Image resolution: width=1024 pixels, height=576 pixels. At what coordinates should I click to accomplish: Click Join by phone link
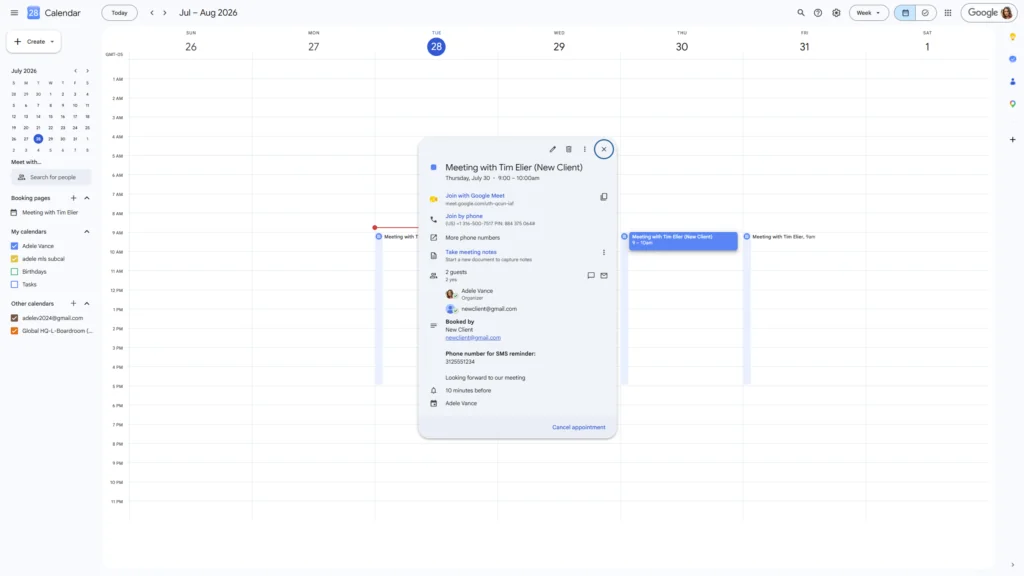464,216
